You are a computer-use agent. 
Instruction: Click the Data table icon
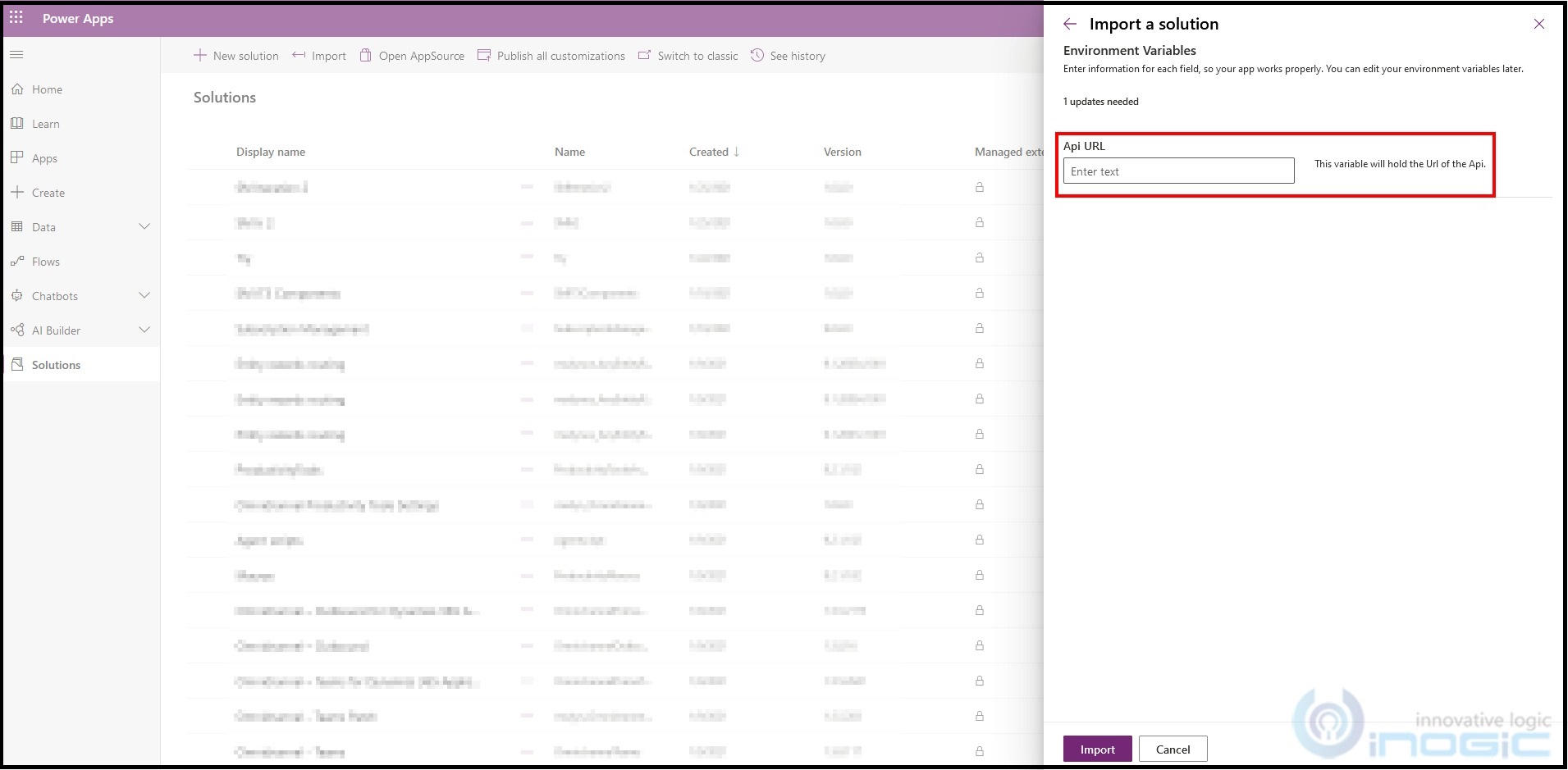(16, 226)
